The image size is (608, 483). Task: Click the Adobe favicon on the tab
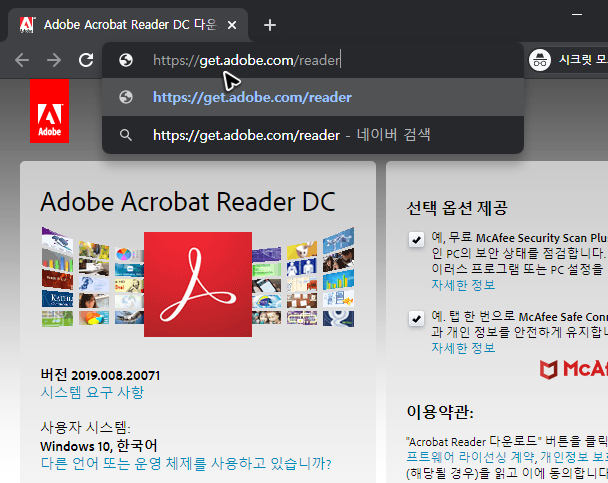pyautogui.click(x=27, y=25)
